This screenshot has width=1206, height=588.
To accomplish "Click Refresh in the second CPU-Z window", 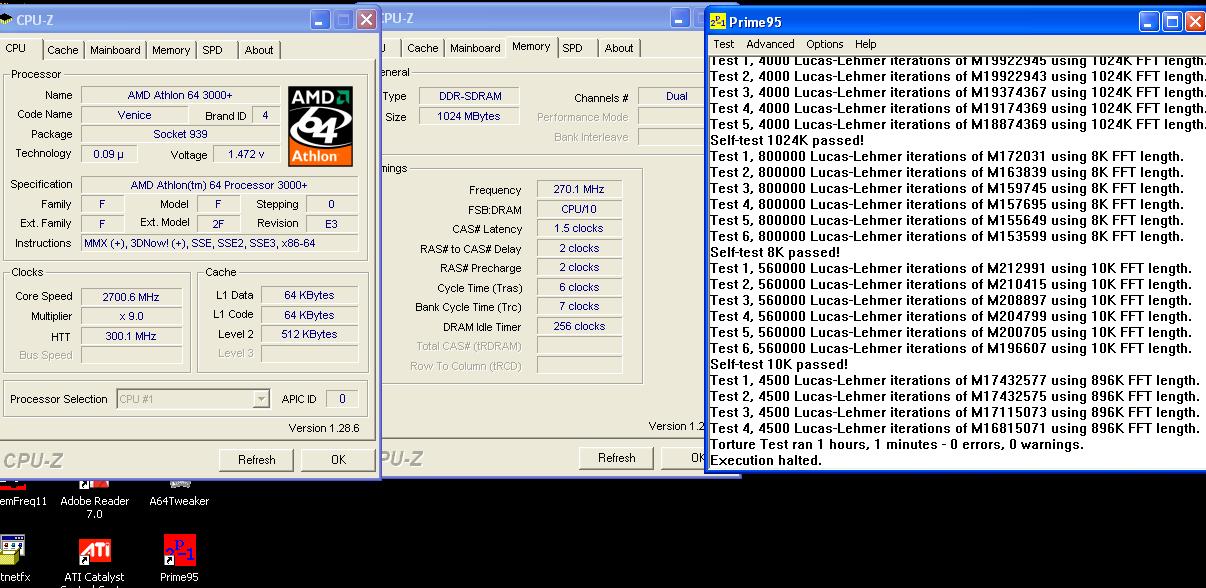I will 617,458.
